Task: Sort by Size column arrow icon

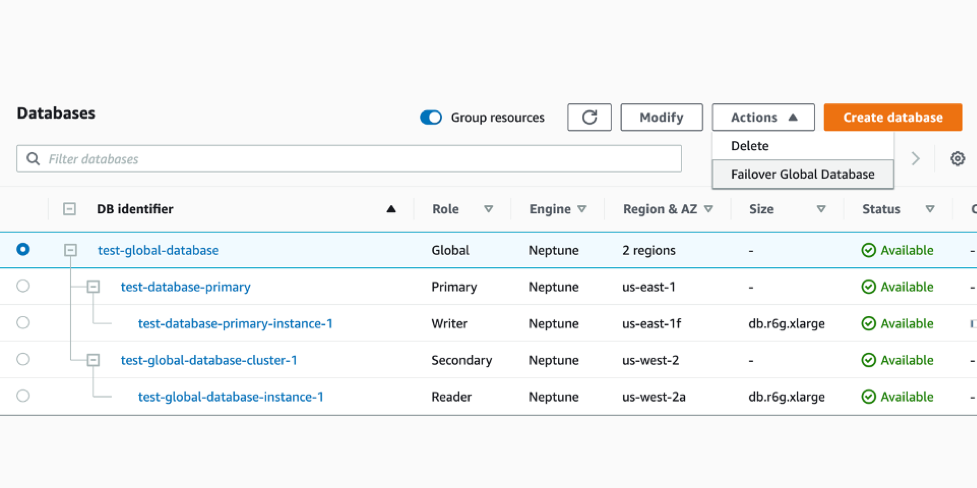Action: pos(821,209)
